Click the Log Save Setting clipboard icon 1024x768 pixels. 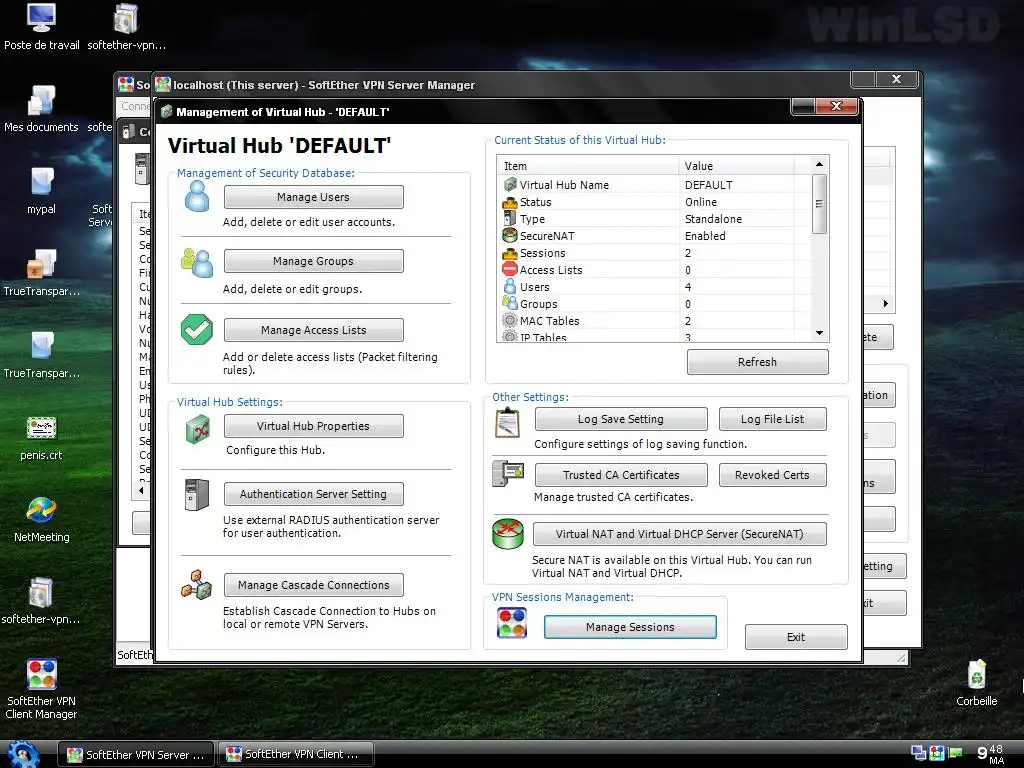pos(507,423)
